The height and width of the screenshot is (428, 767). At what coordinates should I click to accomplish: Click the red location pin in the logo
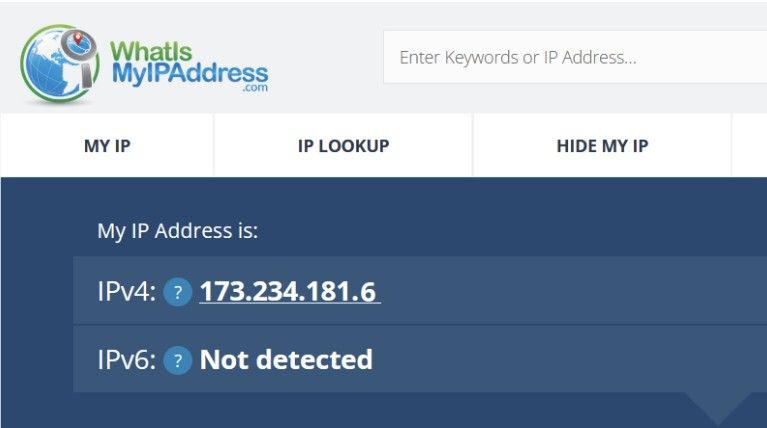78,37
